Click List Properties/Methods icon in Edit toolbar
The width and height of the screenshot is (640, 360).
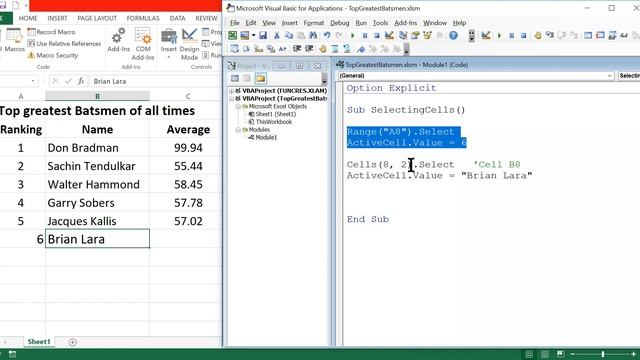[x=234, y=49]
